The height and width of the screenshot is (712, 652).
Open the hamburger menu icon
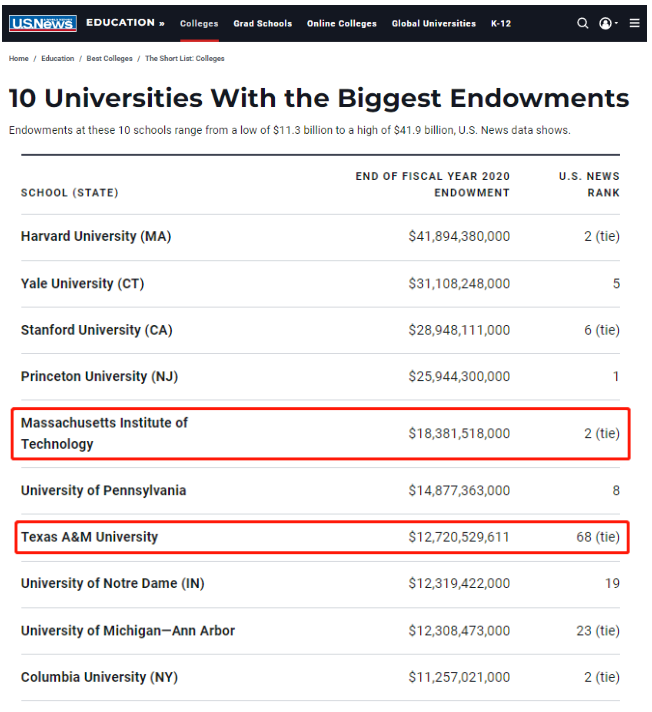634,23
